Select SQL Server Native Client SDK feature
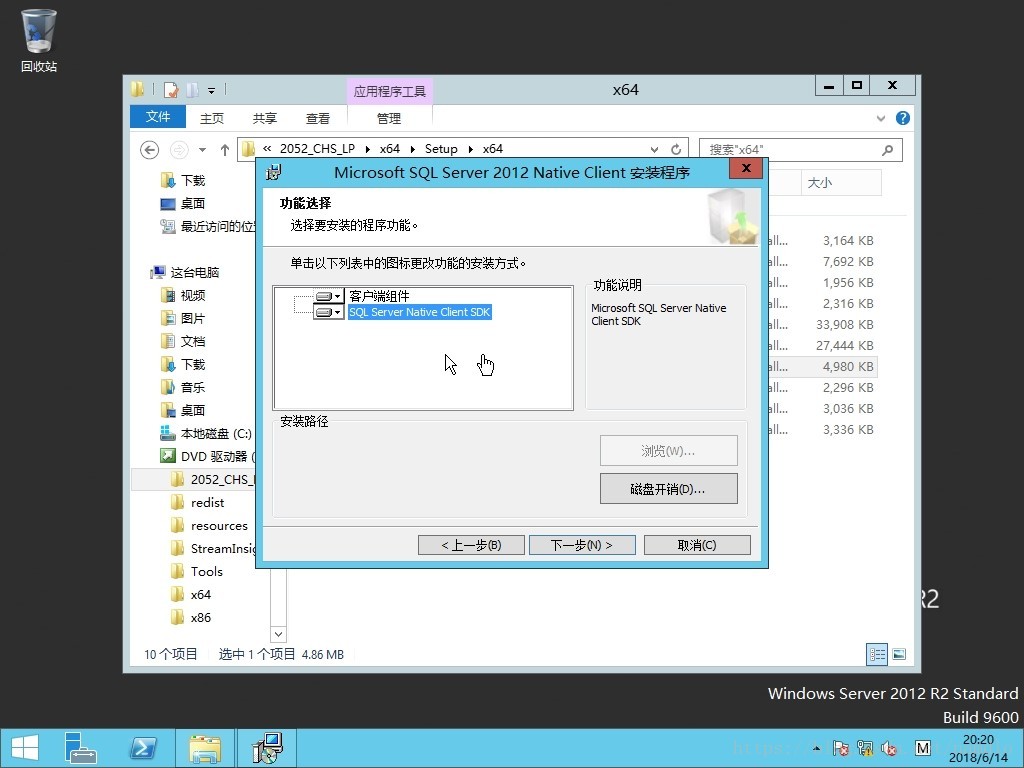Viewport: 1024px width, 768px height. point(419,313)
